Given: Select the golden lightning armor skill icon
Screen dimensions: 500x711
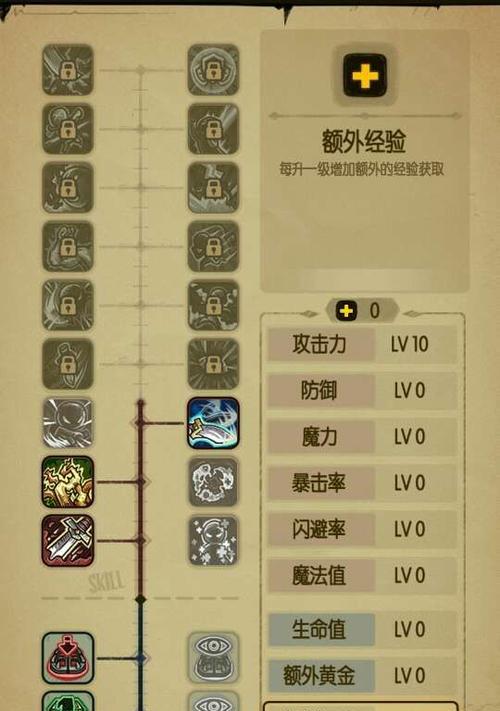Looking at the screenshot, I should pos(68,482).
